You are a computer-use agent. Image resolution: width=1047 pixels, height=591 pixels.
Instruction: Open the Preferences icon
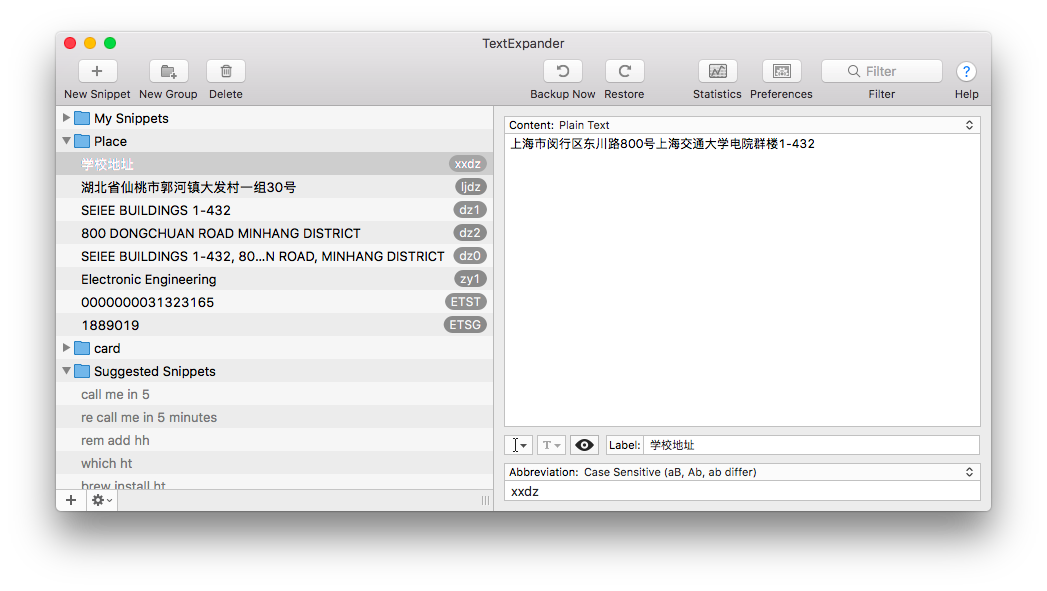781,71
